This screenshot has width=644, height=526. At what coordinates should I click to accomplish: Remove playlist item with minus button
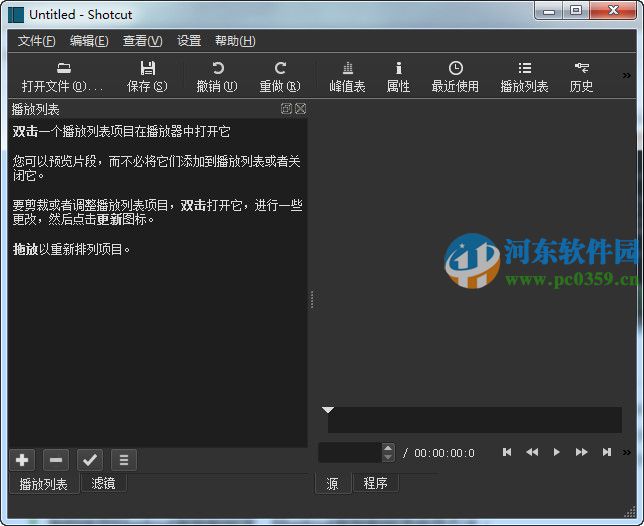(x=56, y=460)
